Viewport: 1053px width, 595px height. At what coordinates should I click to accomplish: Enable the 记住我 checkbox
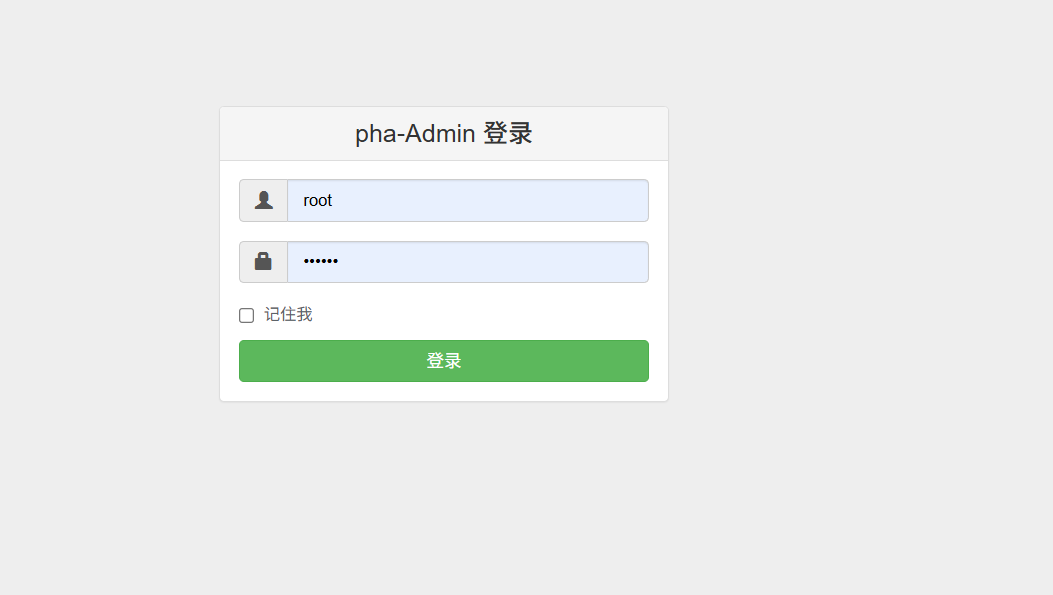tap(246, 315)
